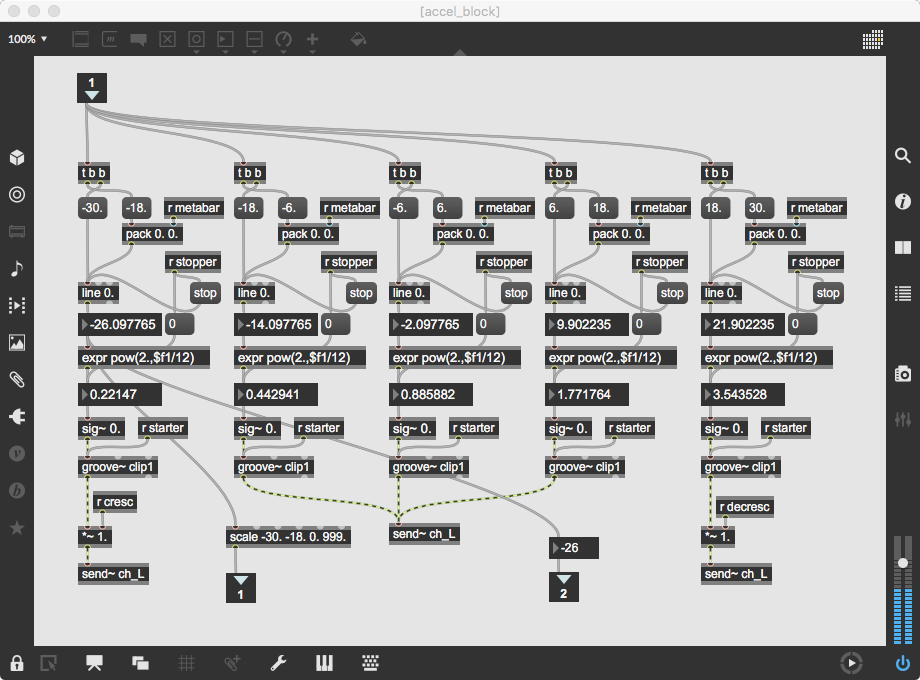Insert a message box from top toolbar
The width and height of the screenshot is (920, 680).
point(110,39)
